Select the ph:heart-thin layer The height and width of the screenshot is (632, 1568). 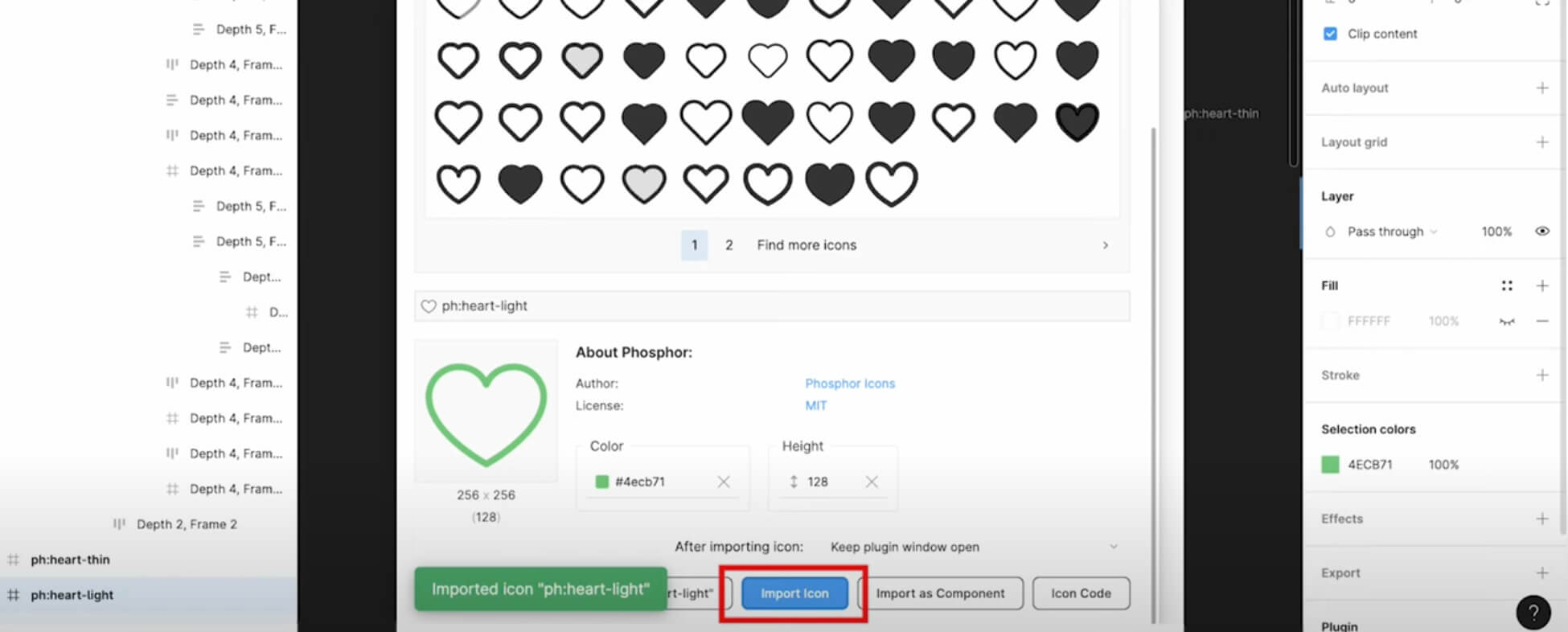[x=70, y=560]
